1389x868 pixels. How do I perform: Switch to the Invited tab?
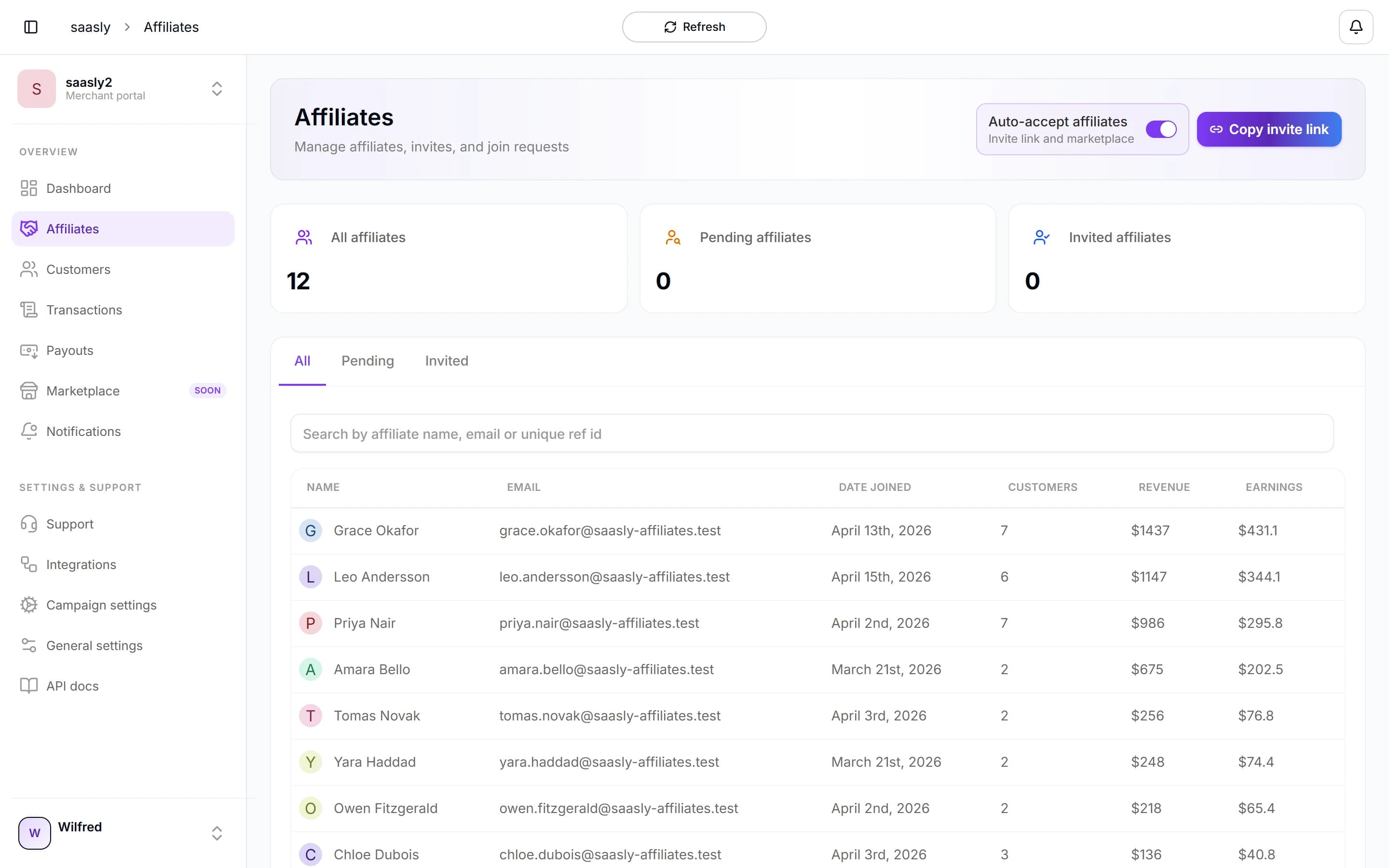tap(447, 361)
